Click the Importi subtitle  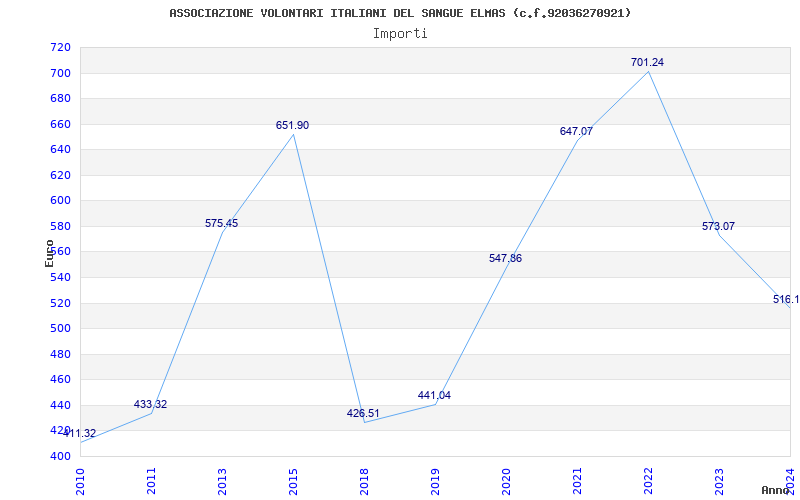click(400, 34)
